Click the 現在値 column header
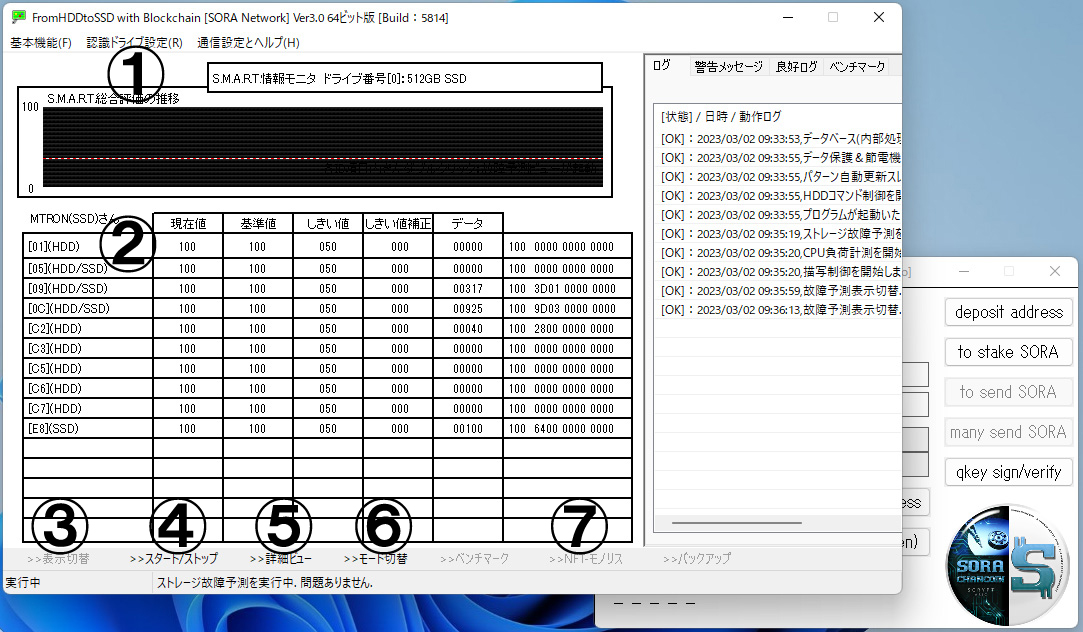Screen dimensions: 1083x632 click(188, 223)
